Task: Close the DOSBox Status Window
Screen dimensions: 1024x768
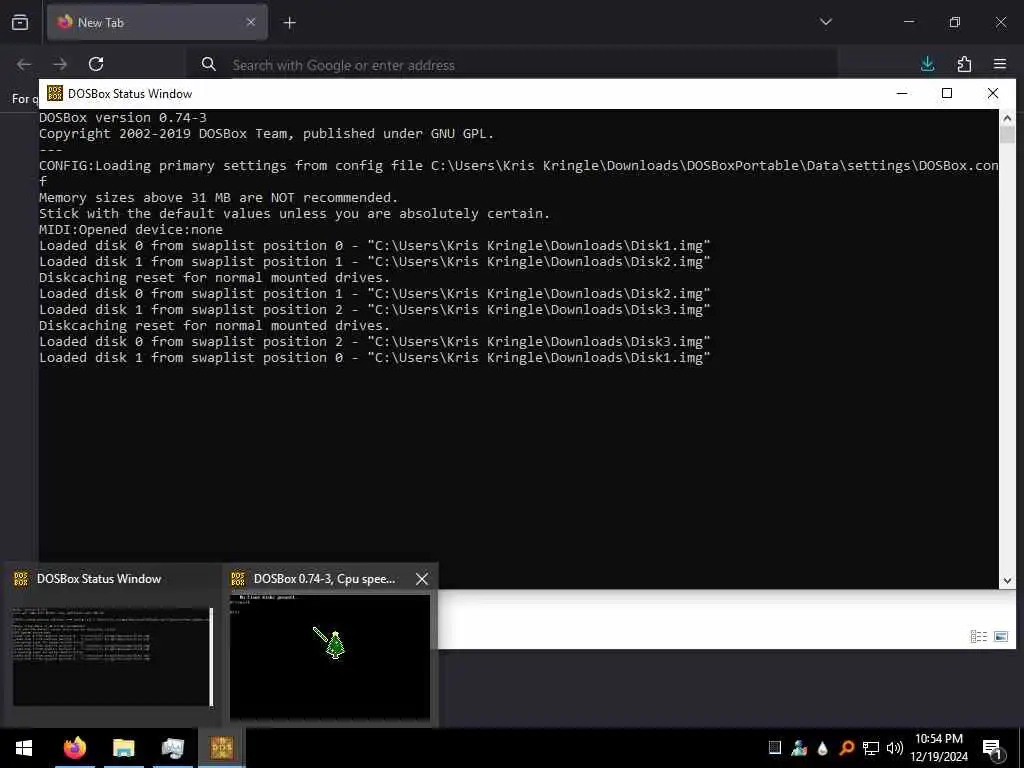Action: point(993,93)
